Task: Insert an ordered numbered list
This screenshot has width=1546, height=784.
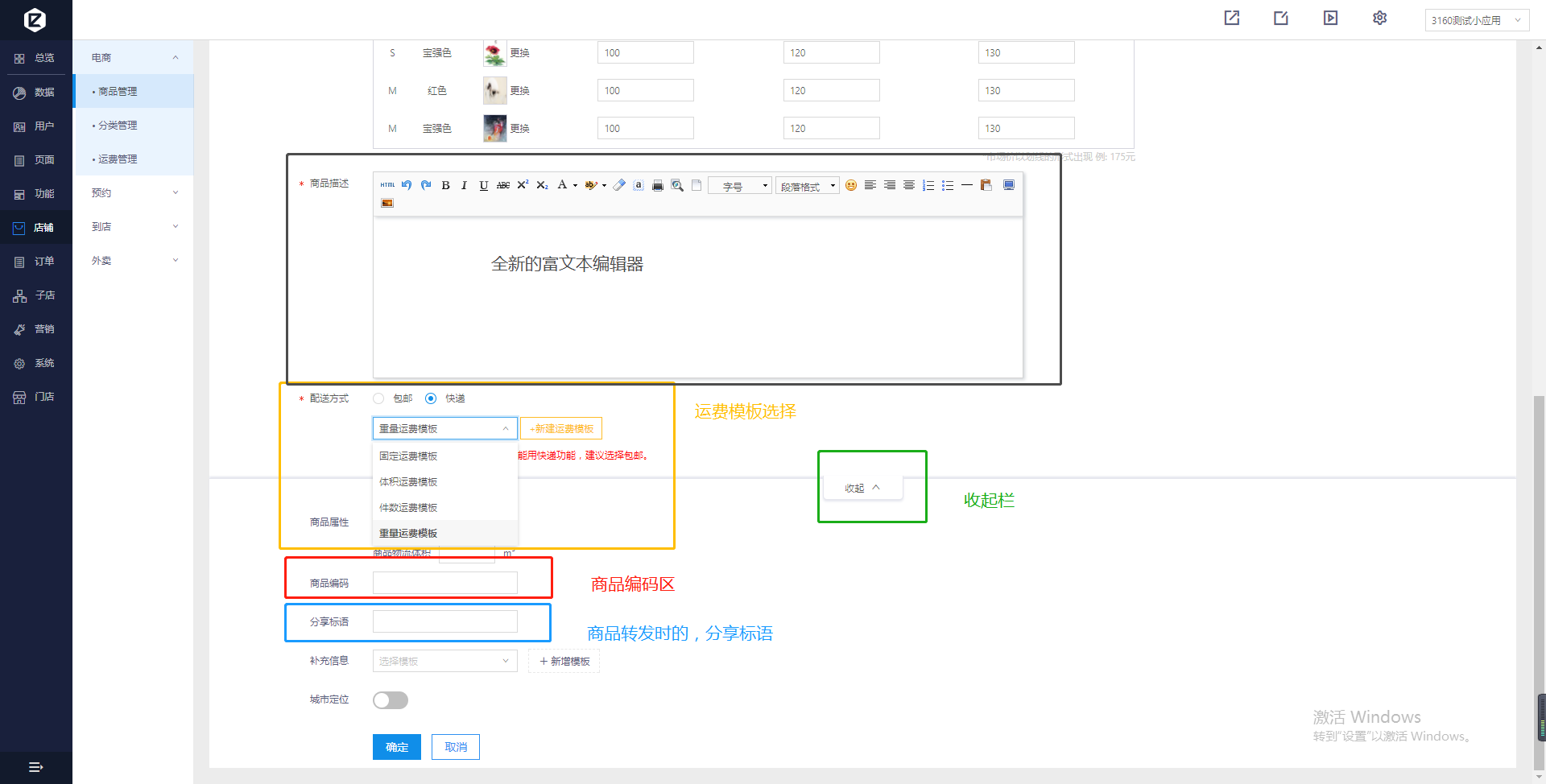Action: click(x=928, y=185)
